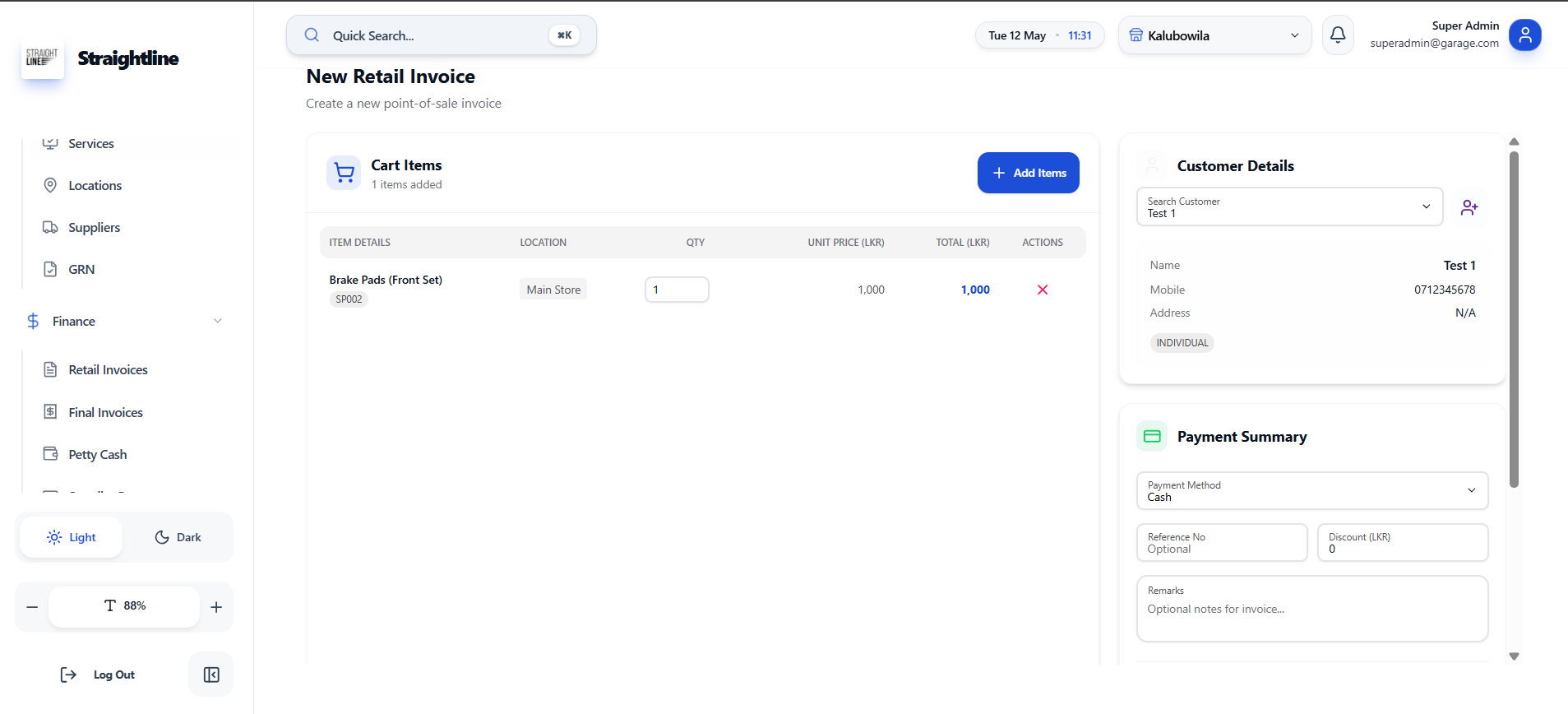Open Locations in the sidebar

pos(95,186)
